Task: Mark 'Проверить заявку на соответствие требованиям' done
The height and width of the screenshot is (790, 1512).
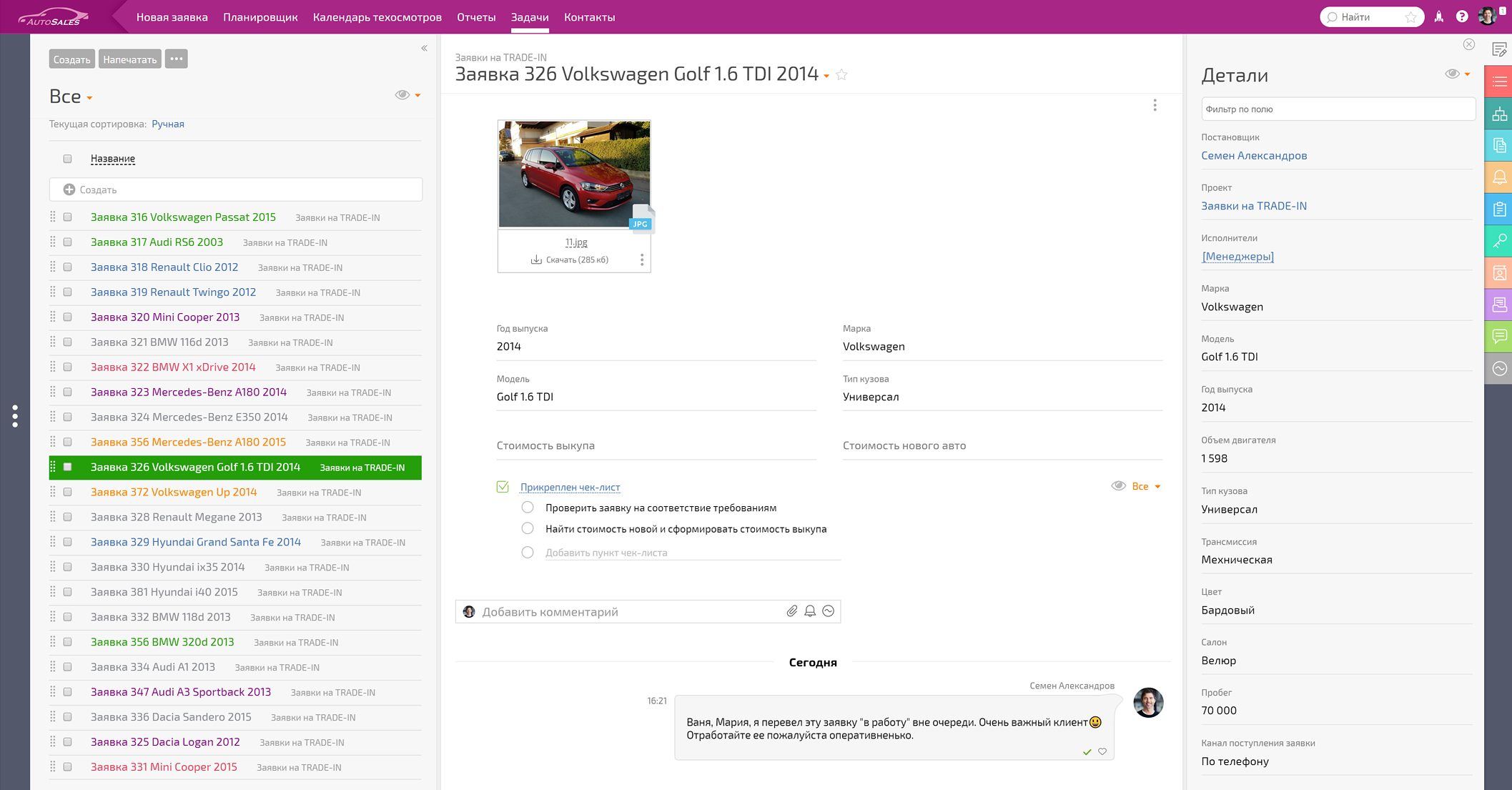Action: tap(528, 508)
